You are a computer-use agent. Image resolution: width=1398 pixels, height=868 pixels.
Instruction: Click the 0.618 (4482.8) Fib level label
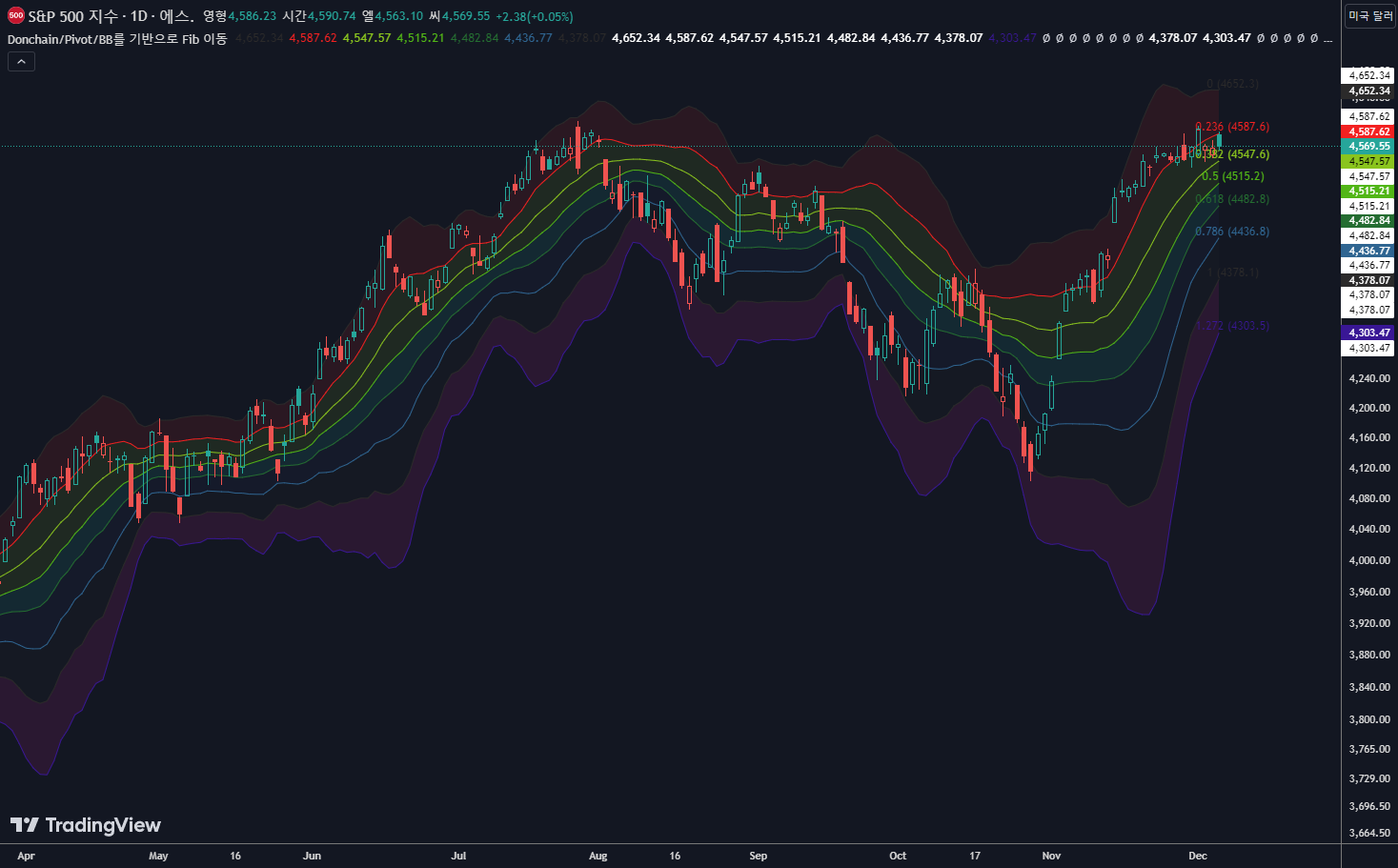point(1232,199)
